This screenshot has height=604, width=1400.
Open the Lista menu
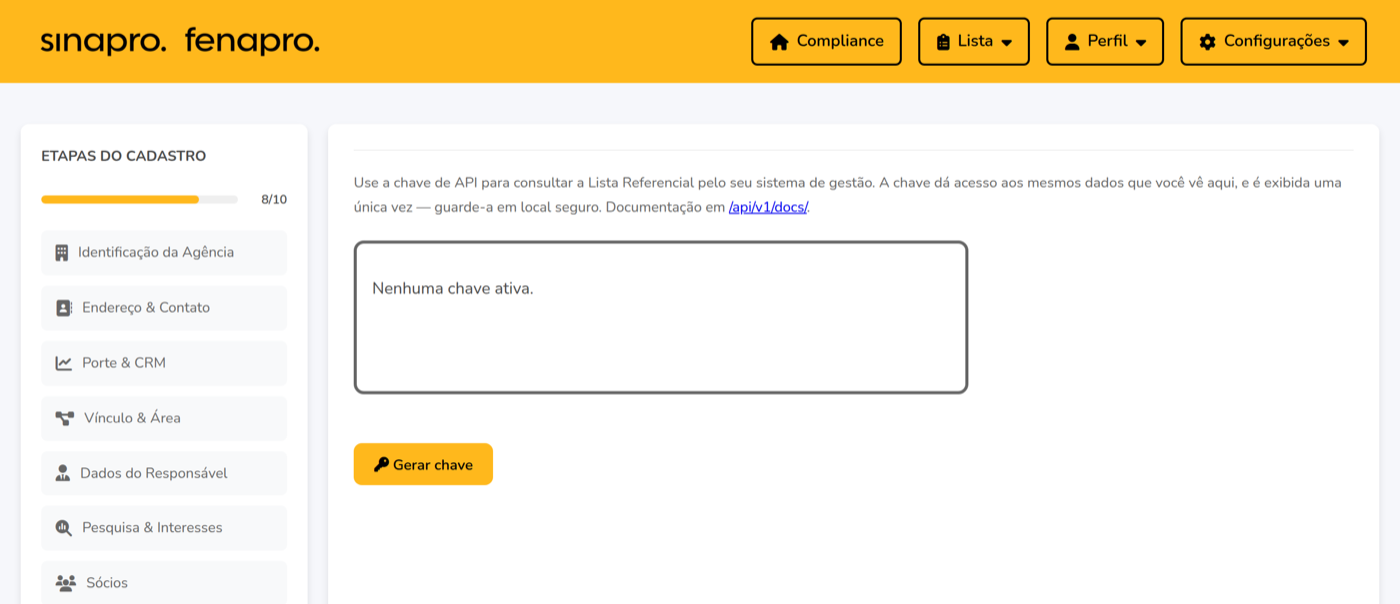[974, 42]
